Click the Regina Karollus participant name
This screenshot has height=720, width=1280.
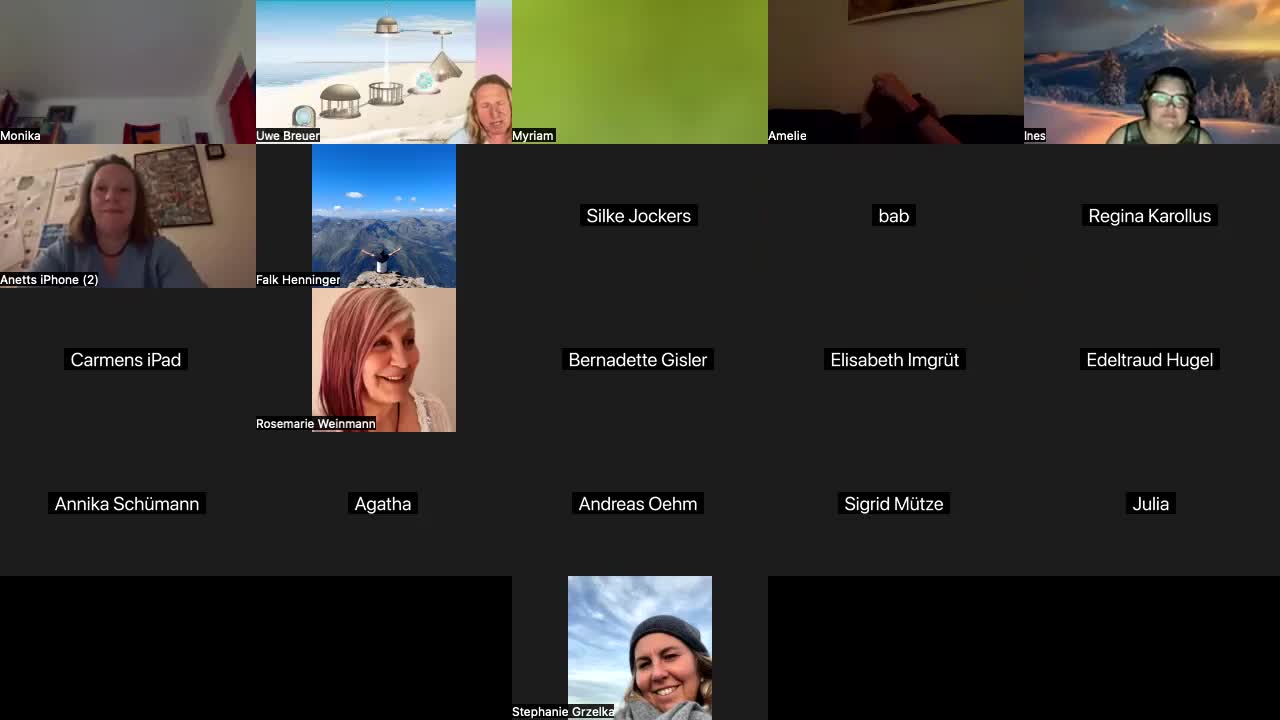[x=1150, y=216]
